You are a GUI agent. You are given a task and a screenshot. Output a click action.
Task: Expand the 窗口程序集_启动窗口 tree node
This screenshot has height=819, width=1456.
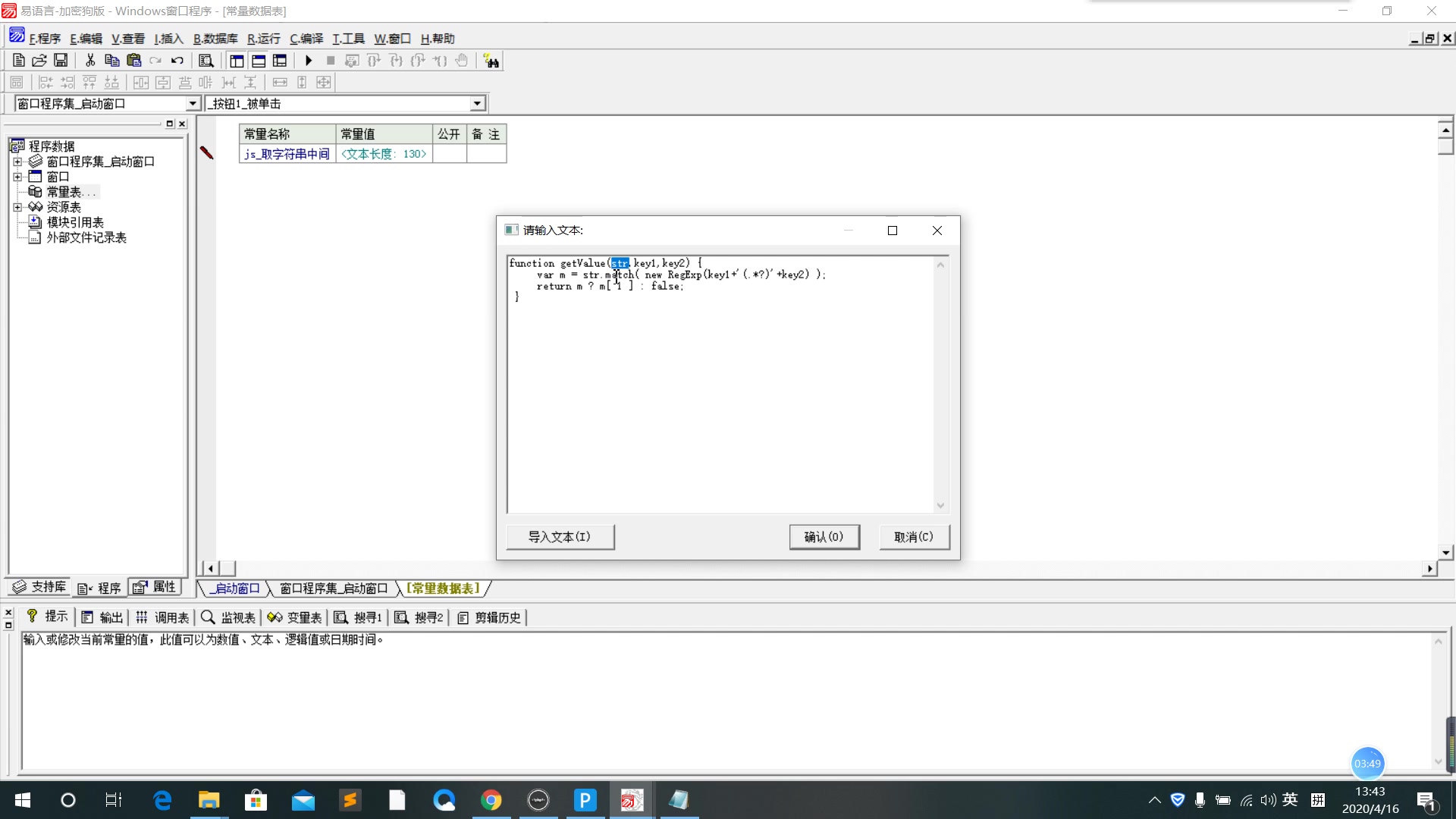17,162
